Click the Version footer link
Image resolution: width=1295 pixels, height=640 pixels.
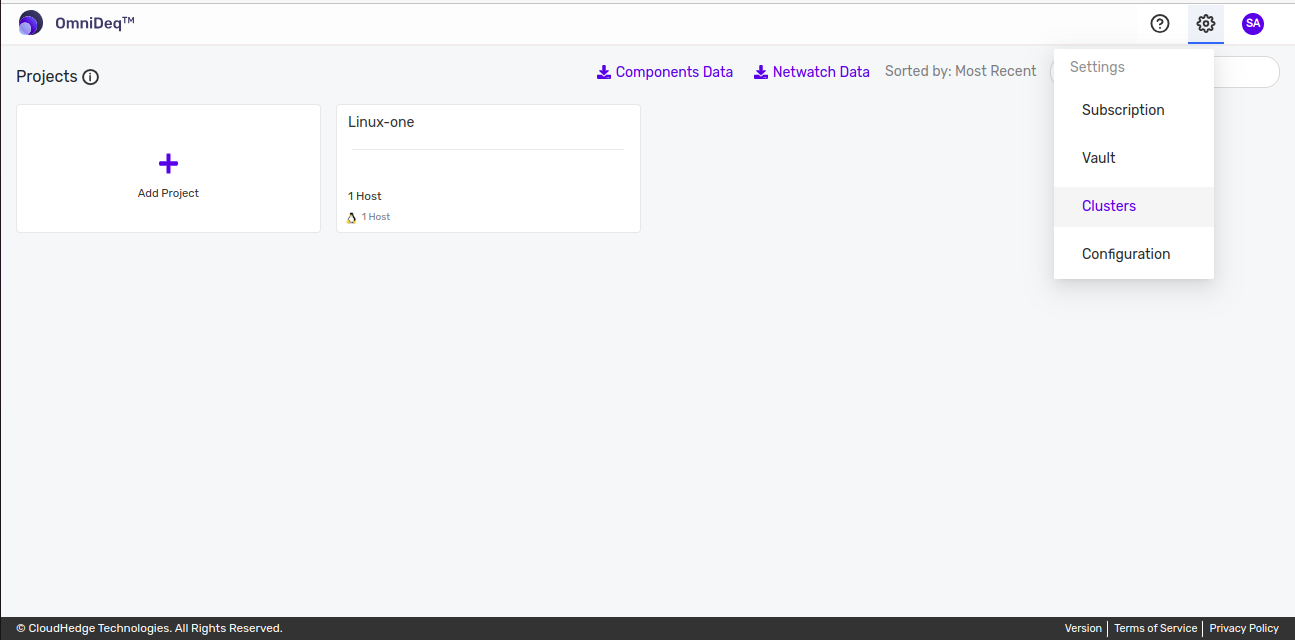click(1083, 628)
